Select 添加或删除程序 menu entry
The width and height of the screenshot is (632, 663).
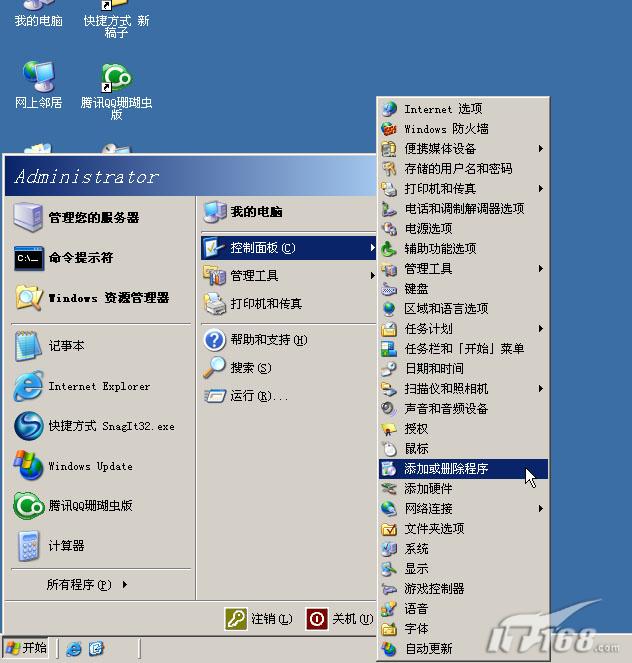[x=446, y=469]
